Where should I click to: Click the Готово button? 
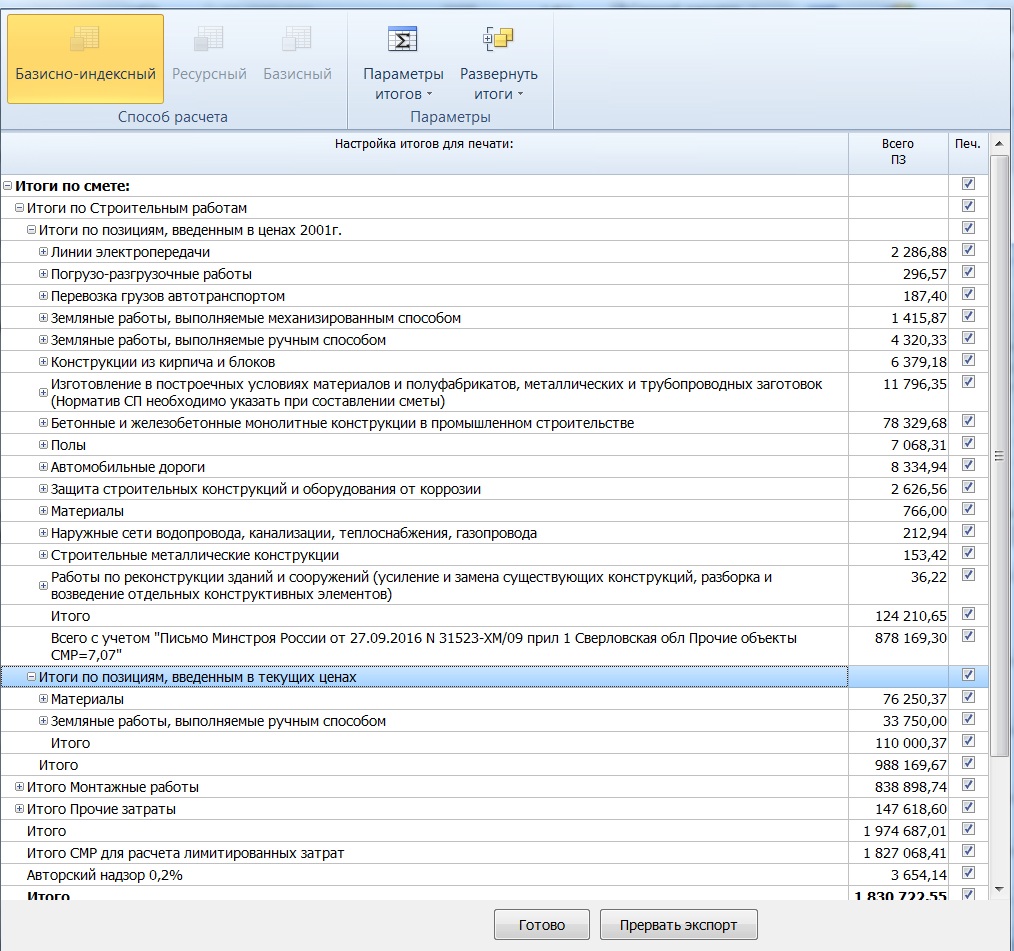541,925
